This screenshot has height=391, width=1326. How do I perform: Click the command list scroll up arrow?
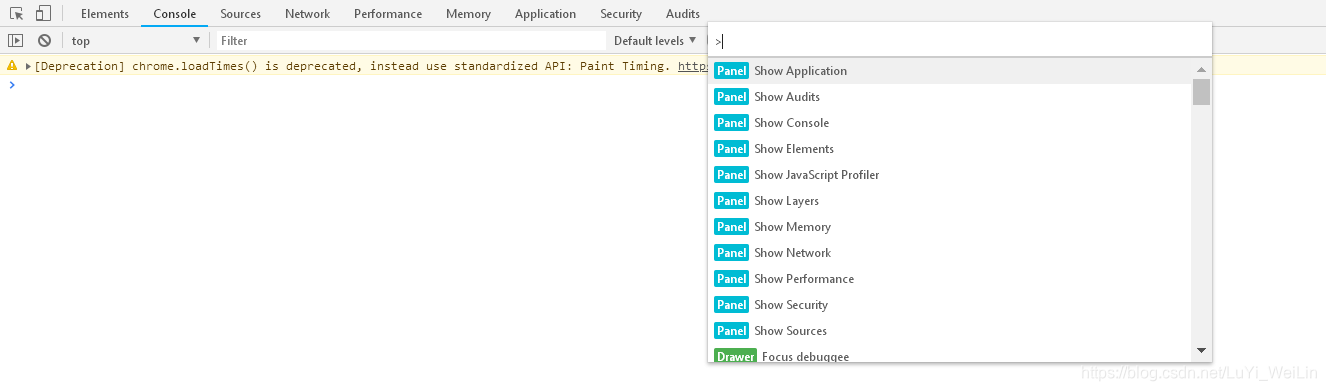click(x=1202, y=69)
